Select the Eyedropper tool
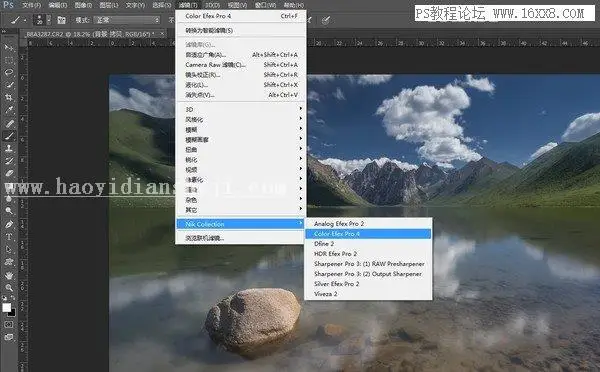The width and height of the screenshot is (600, 372). pyautogui.click(x=9, y=110)
